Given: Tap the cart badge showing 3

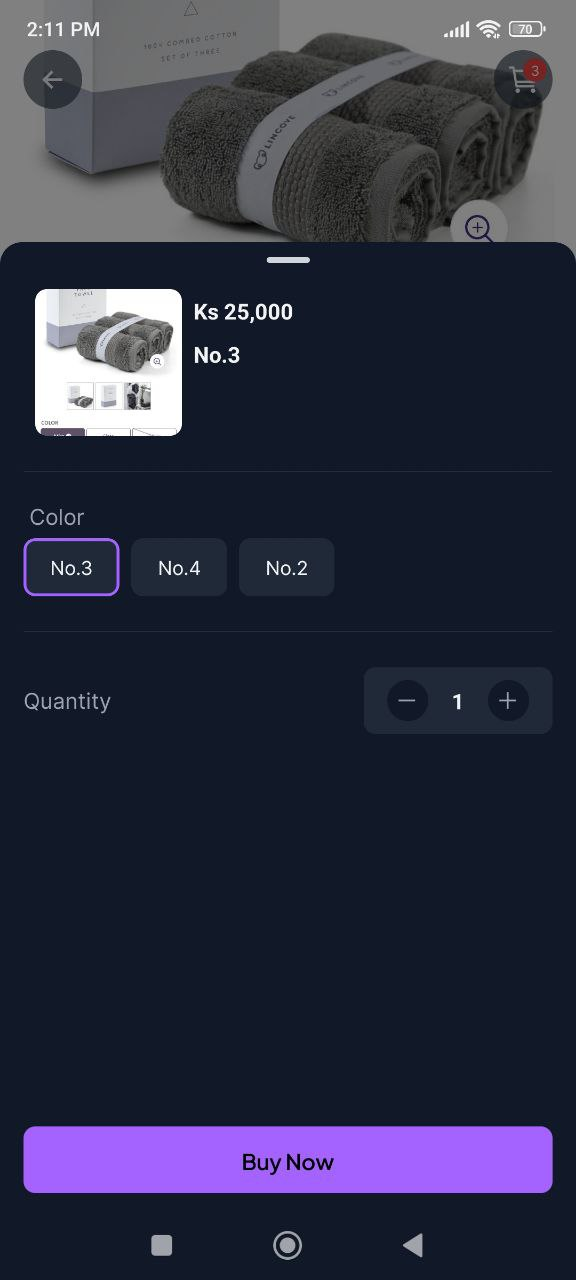Looking at the screenshot, I should click(535, 71).
